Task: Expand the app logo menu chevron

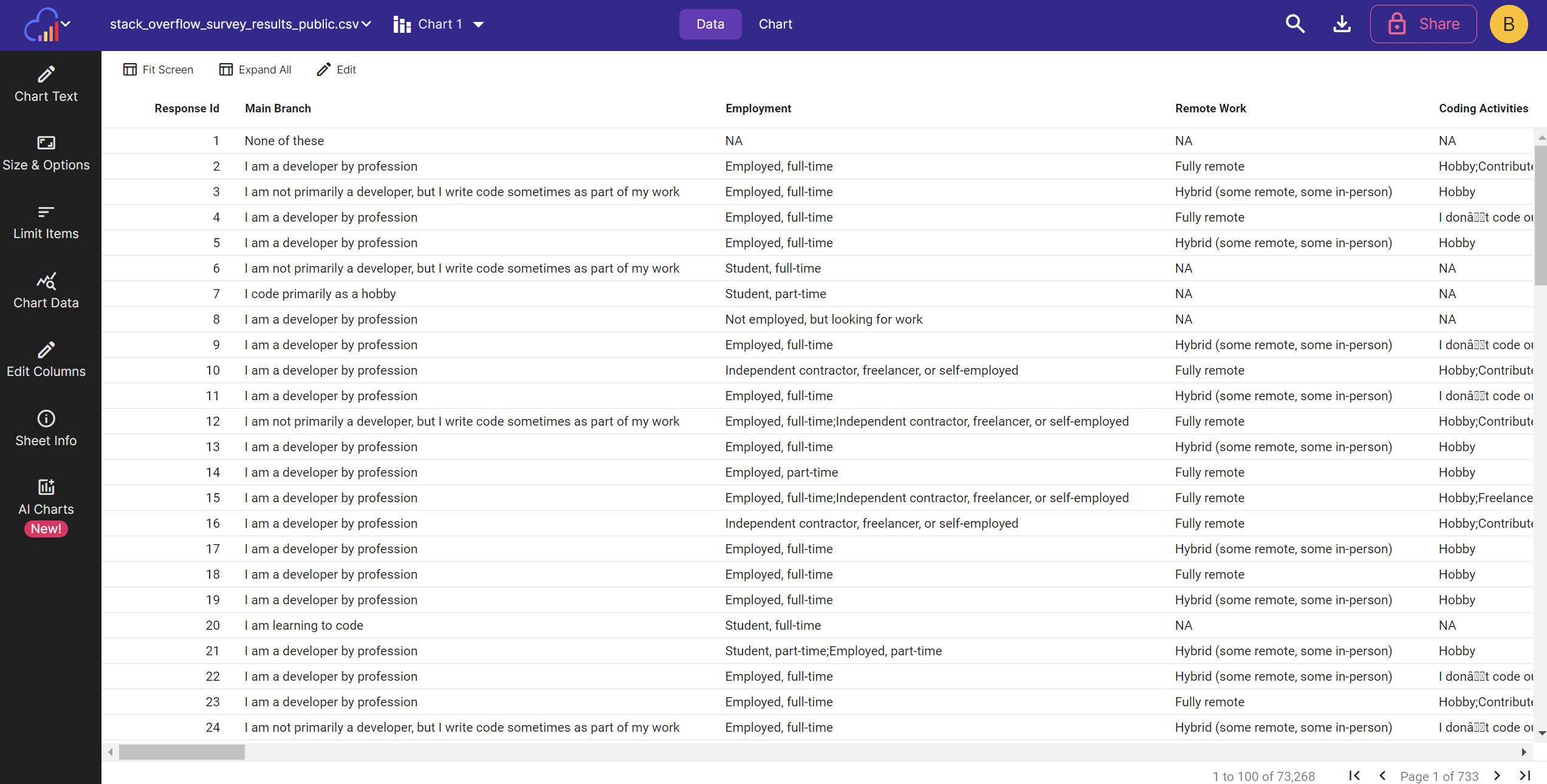Action: point(66,24)
